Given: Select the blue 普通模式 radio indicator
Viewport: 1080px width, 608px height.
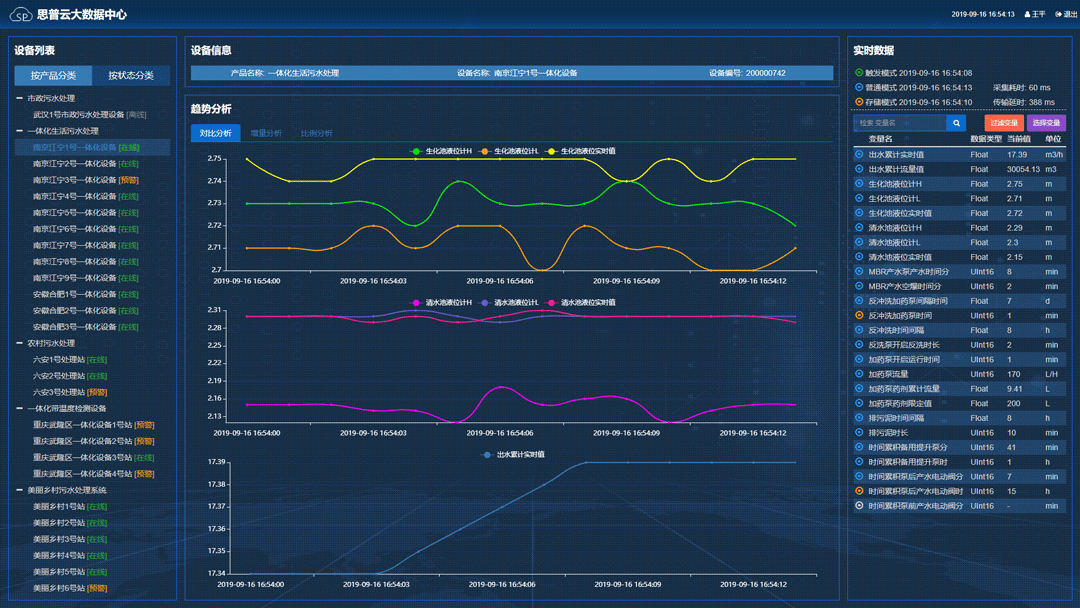Looking at the screenshot, I should tap(859, 87).
